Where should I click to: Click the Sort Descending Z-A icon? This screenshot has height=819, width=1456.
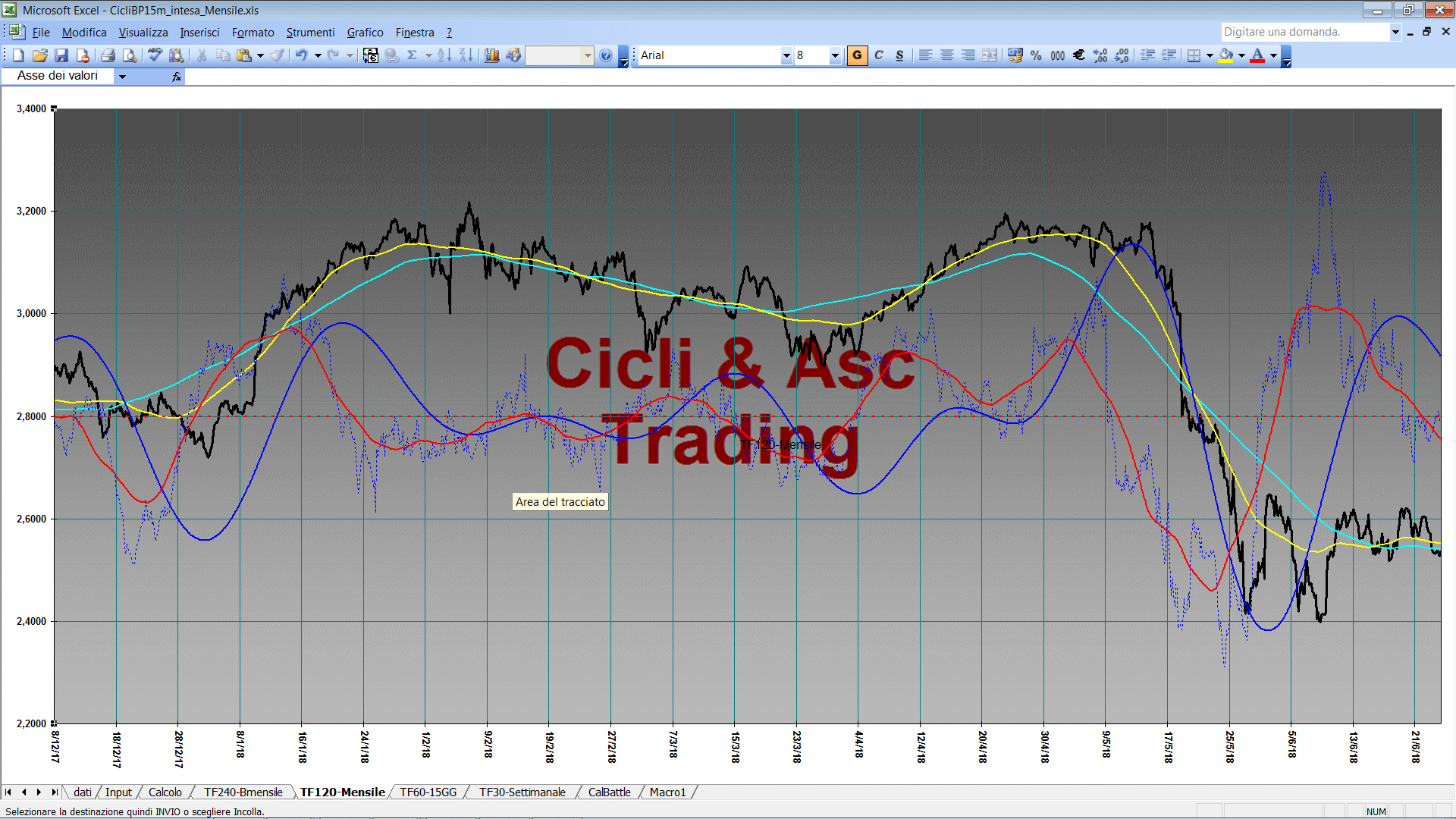(466, 55)
